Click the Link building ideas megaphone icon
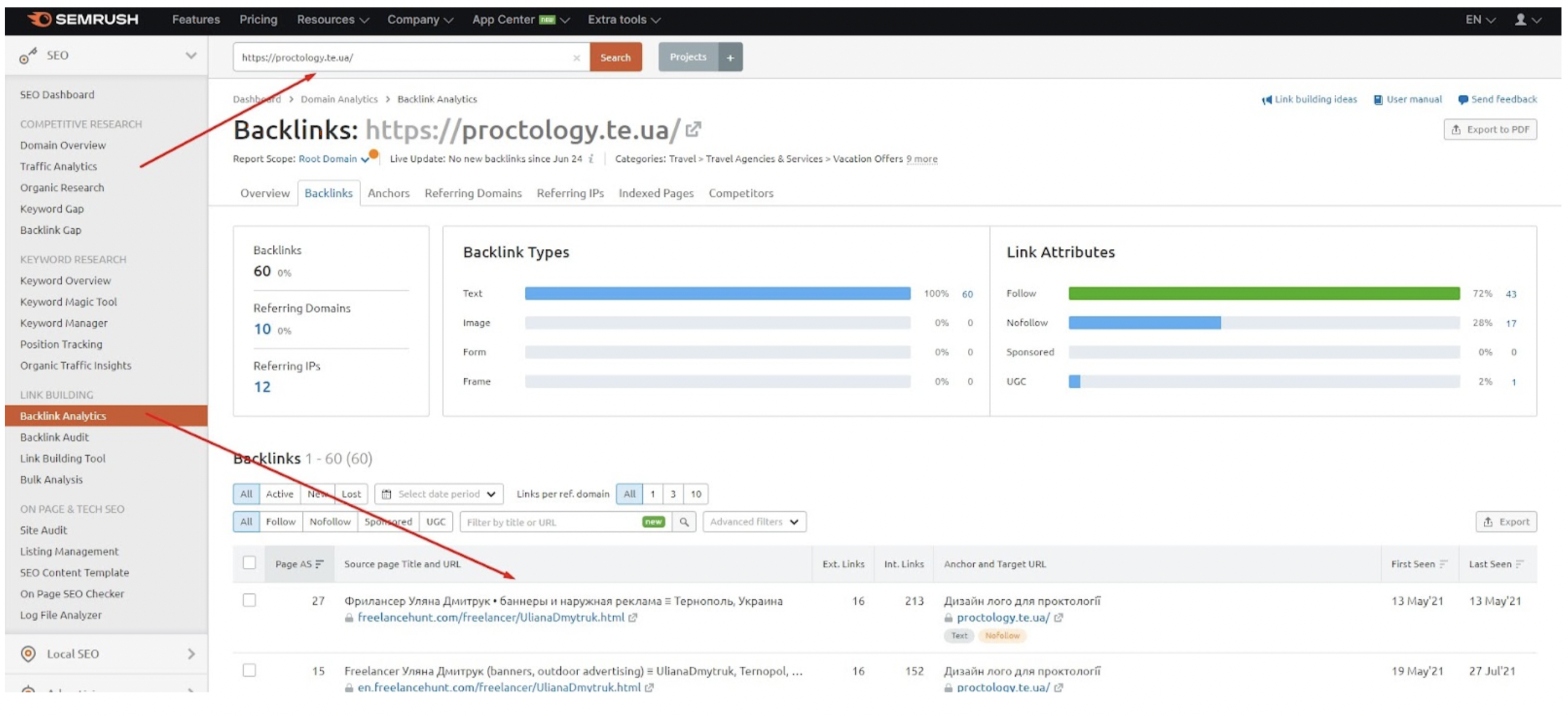Image resolution: width=1568 pixels, height=716 pixels. click(1266, 100)
